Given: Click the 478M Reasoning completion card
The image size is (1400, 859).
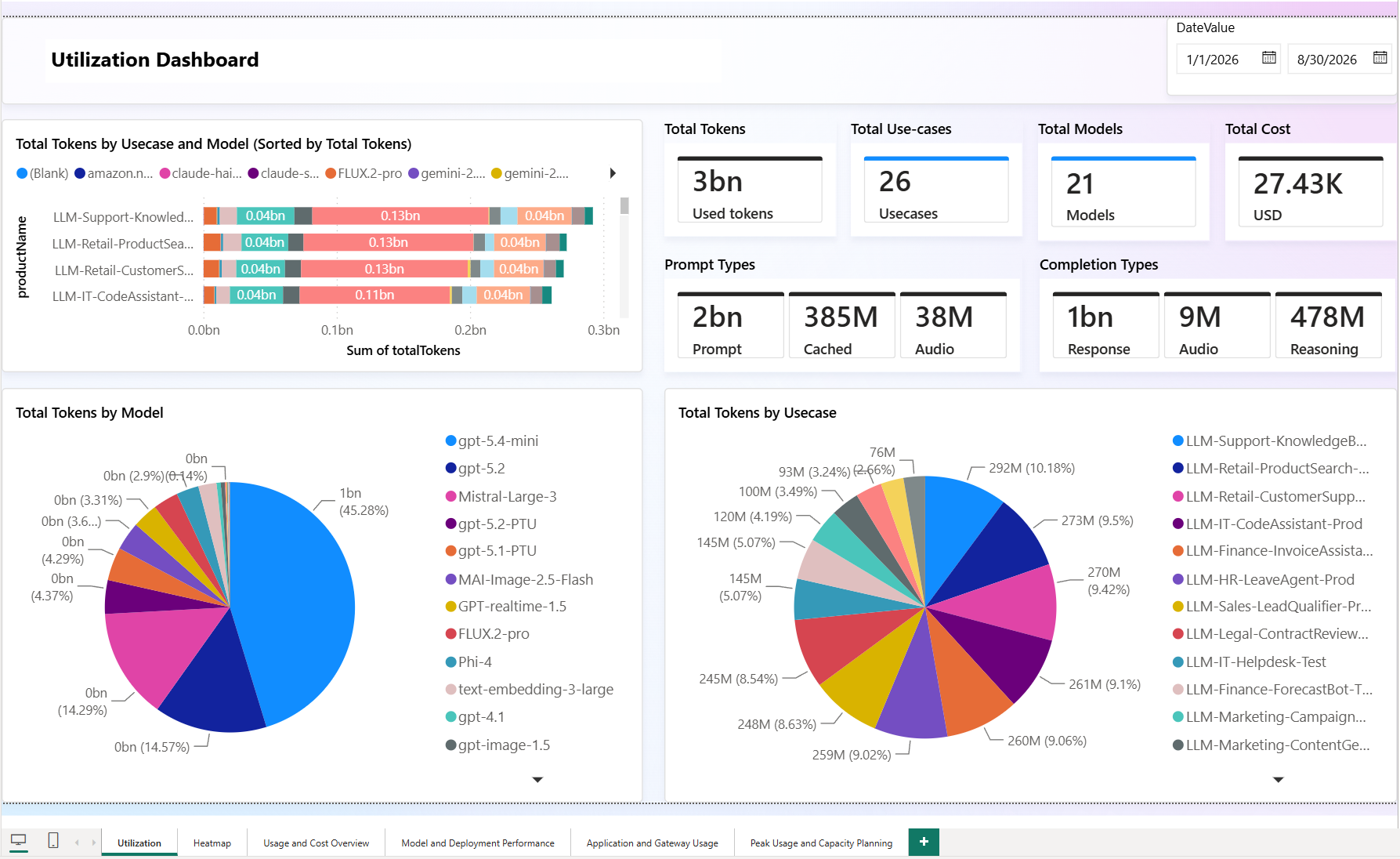Looking at the screenshot, I should [1328, 325].
